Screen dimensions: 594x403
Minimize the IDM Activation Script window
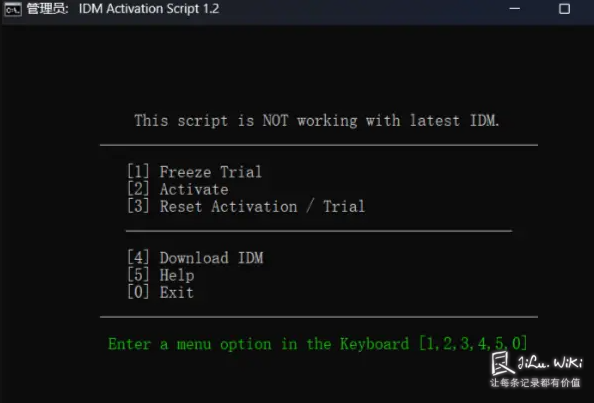click(514, 9)
